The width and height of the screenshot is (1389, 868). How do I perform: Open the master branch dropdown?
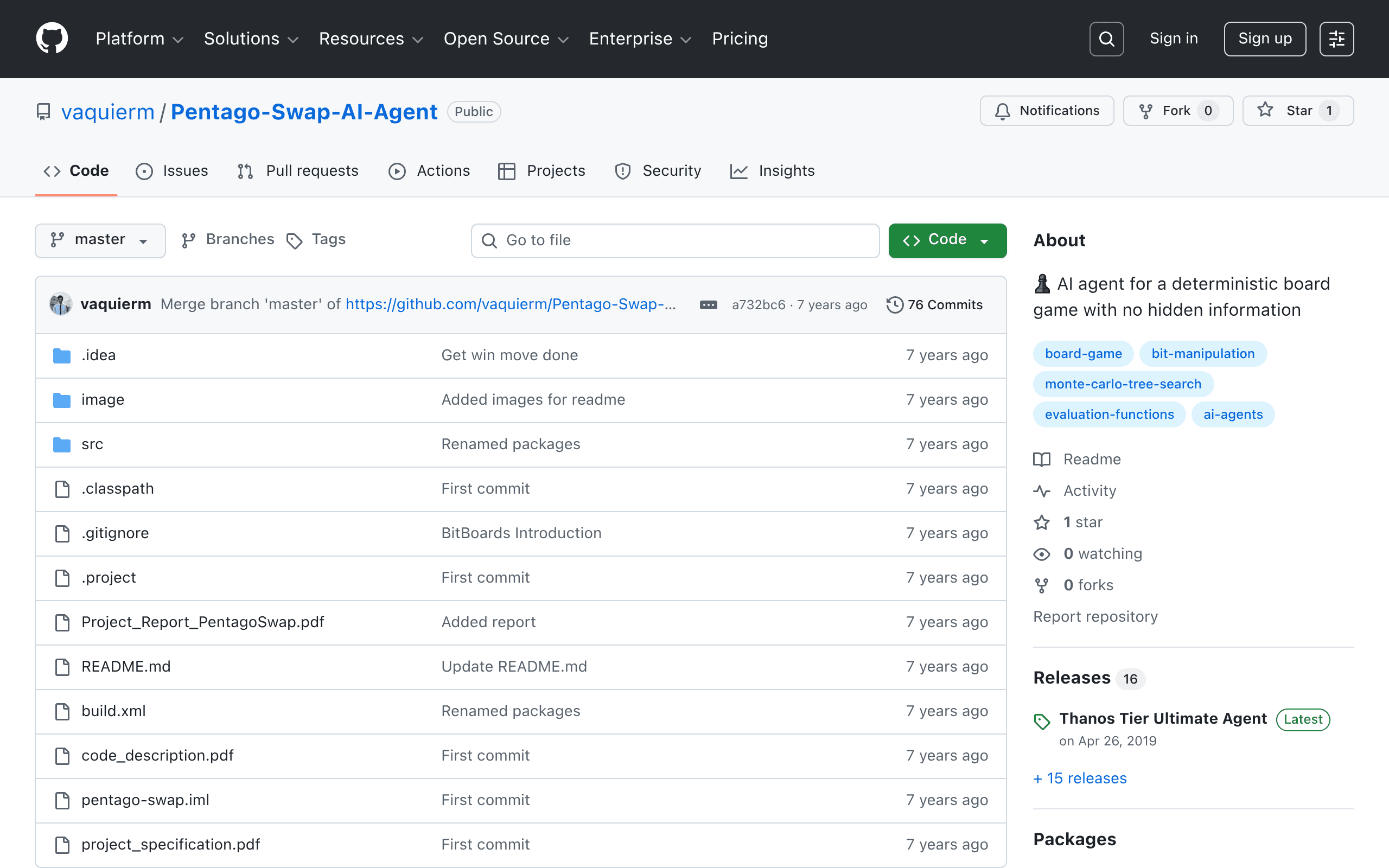(100, 240)
